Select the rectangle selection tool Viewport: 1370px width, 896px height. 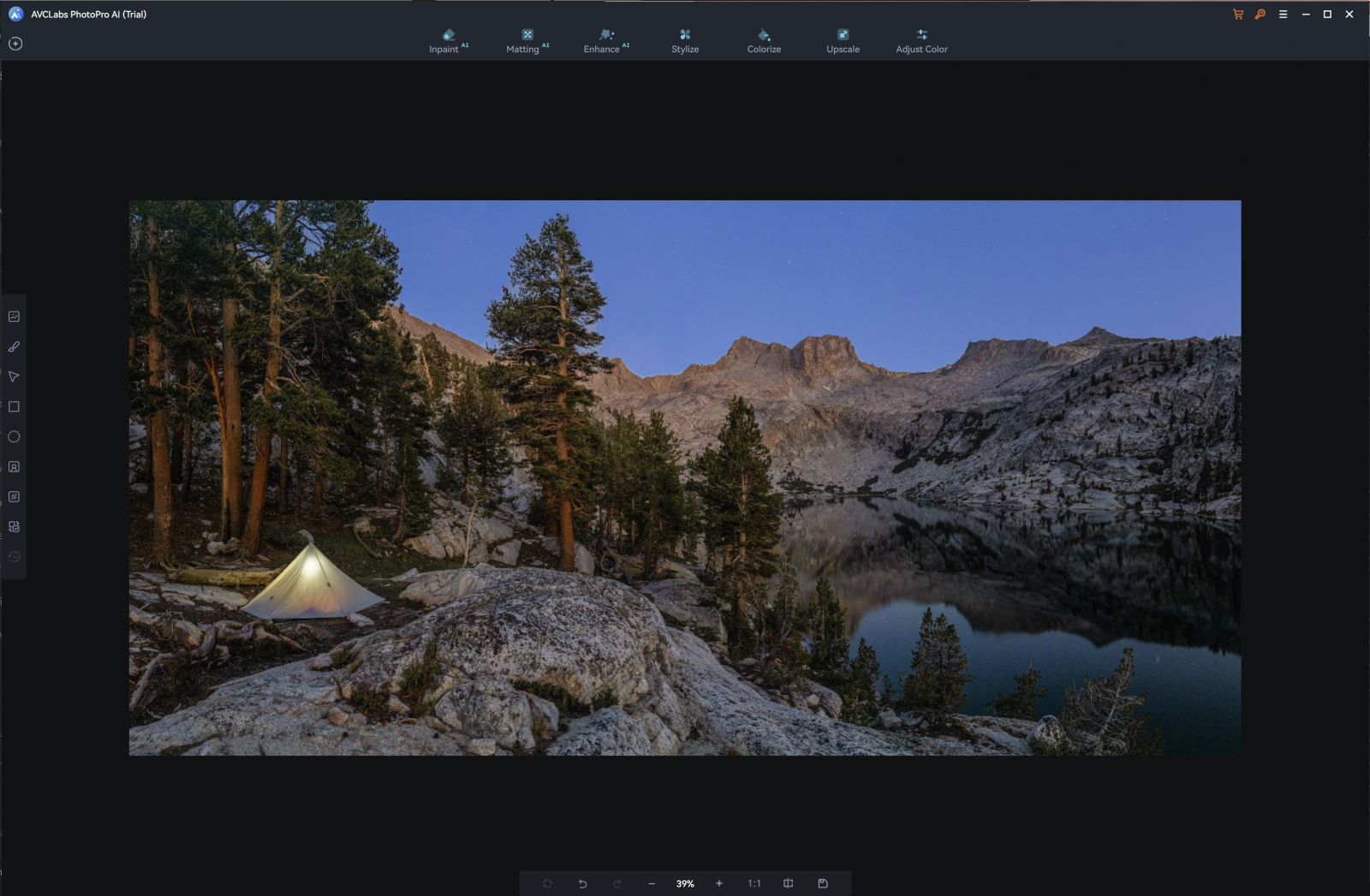click(14, 406)
